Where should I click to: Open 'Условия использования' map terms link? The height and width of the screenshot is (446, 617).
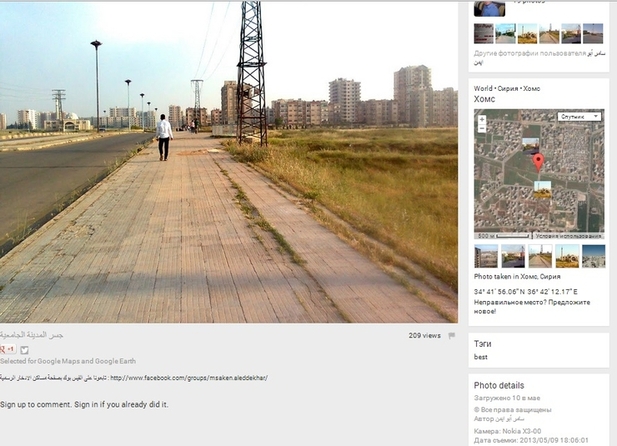click(568, 236)
